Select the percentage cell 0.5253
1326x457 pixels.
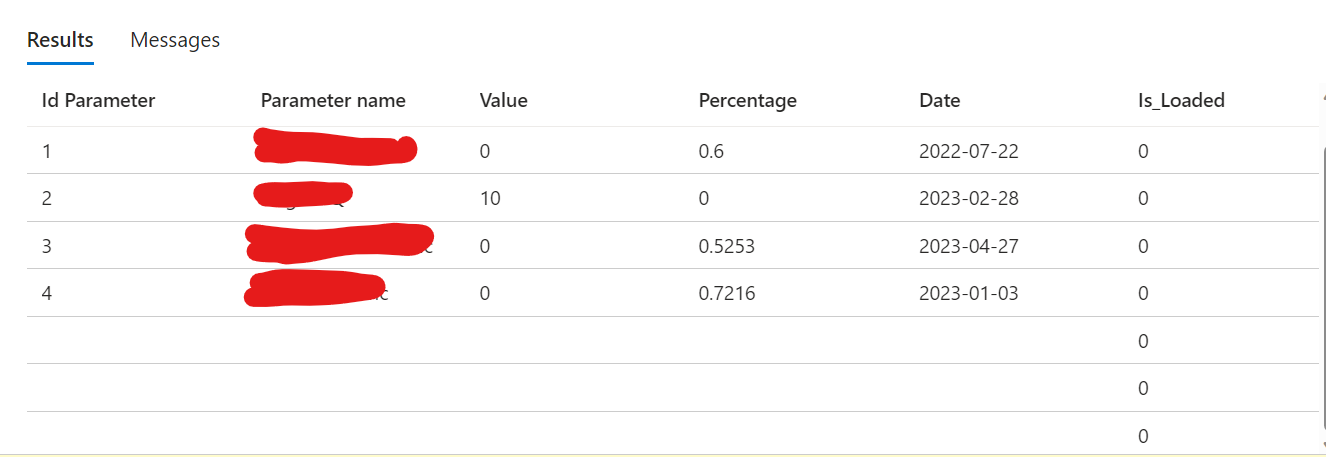(726, 246)
